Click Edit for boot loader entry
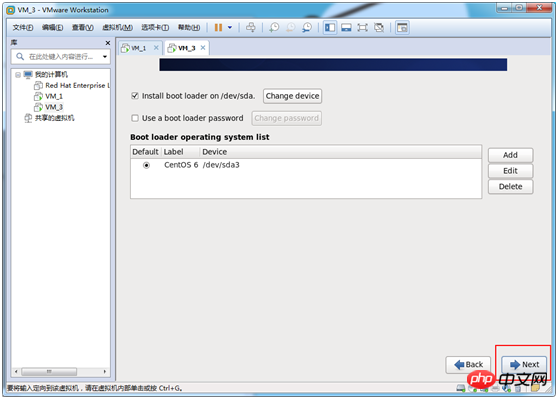The image size is (558, 399). 510,171
